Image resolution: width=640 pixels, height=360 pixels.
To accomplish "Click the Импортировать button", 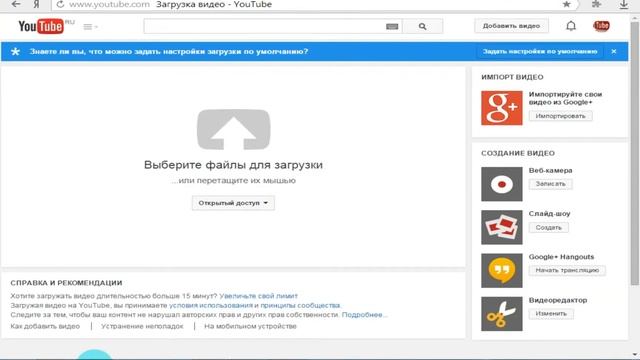I will [560, 116].
